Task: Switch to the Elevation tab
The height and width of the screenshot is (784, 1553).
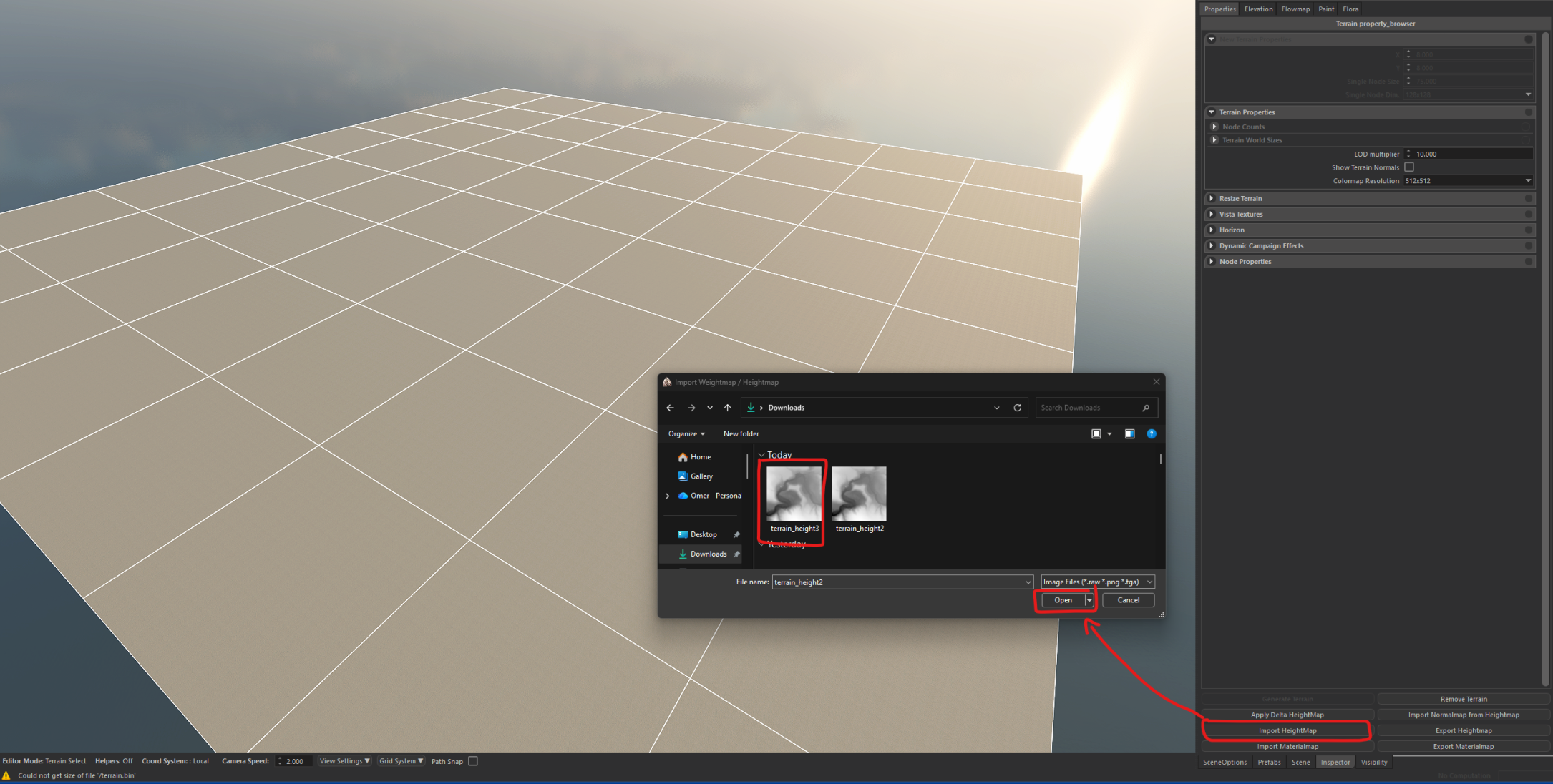Action: click(1258, 9)
